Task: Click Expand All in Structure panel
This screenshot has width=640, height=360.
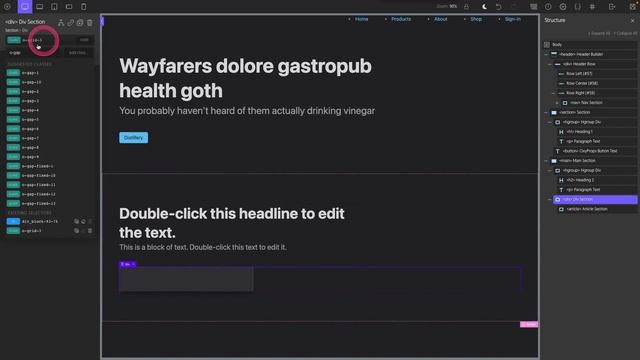Action: pyautogui.click(x=599, y=33)
